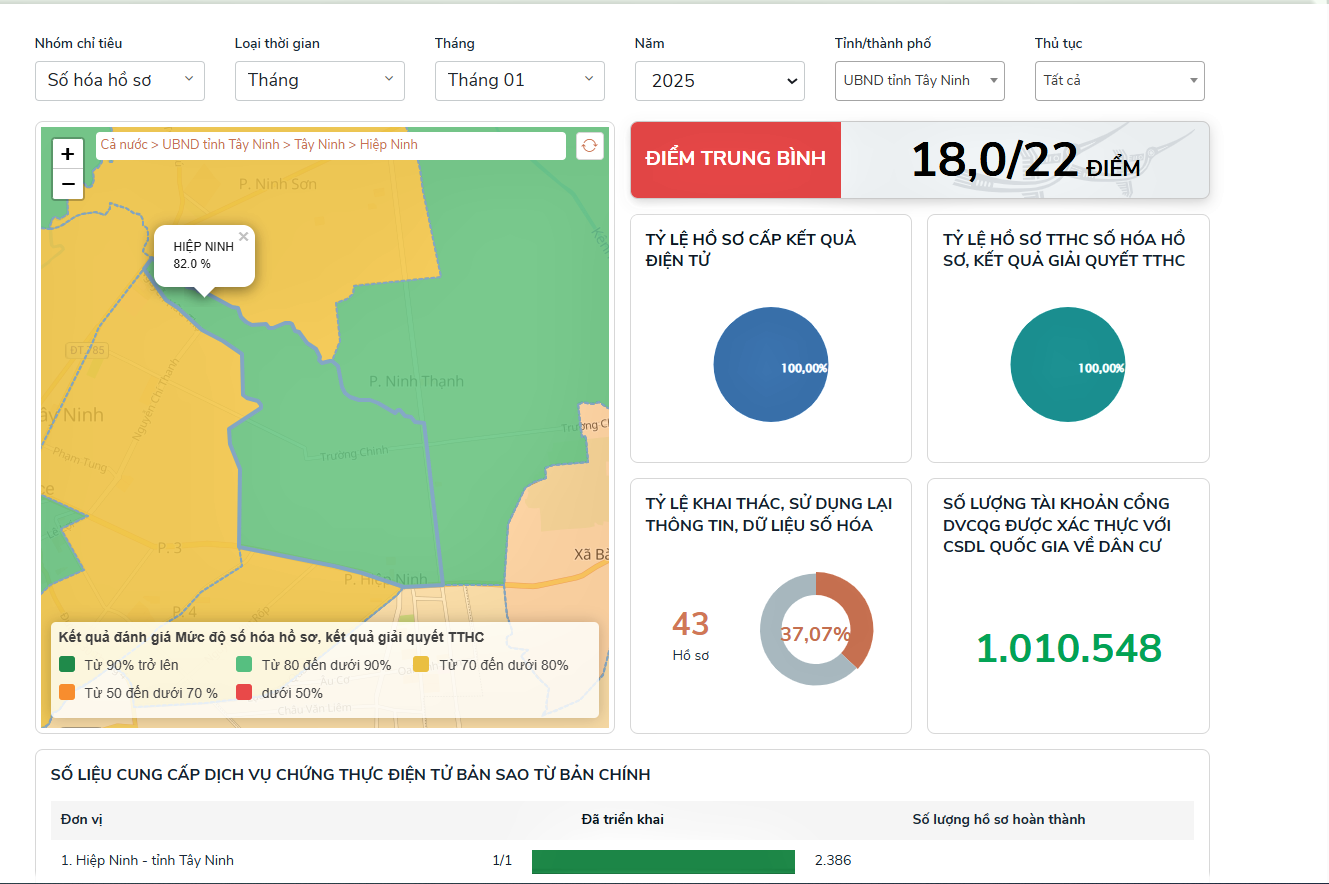This screenshot has width=1329, height=884.
Task: Click Số lượng hồ sơ hoàn thành header
Action: pyautogui.click(x=999, y=820)
